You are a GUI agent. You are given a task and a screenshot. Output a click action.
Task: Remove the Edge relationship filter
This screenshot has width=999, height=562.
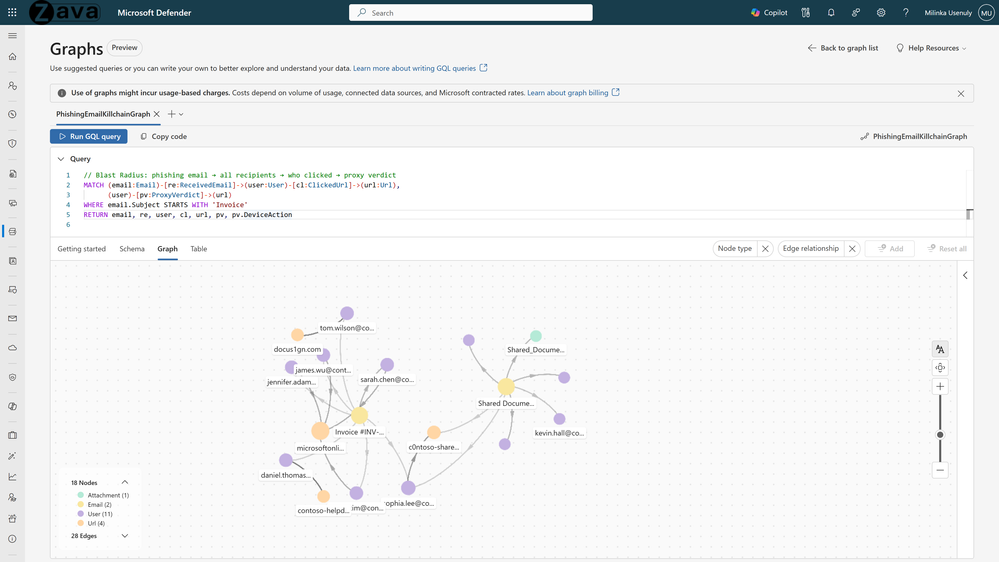tap(852, 249)
